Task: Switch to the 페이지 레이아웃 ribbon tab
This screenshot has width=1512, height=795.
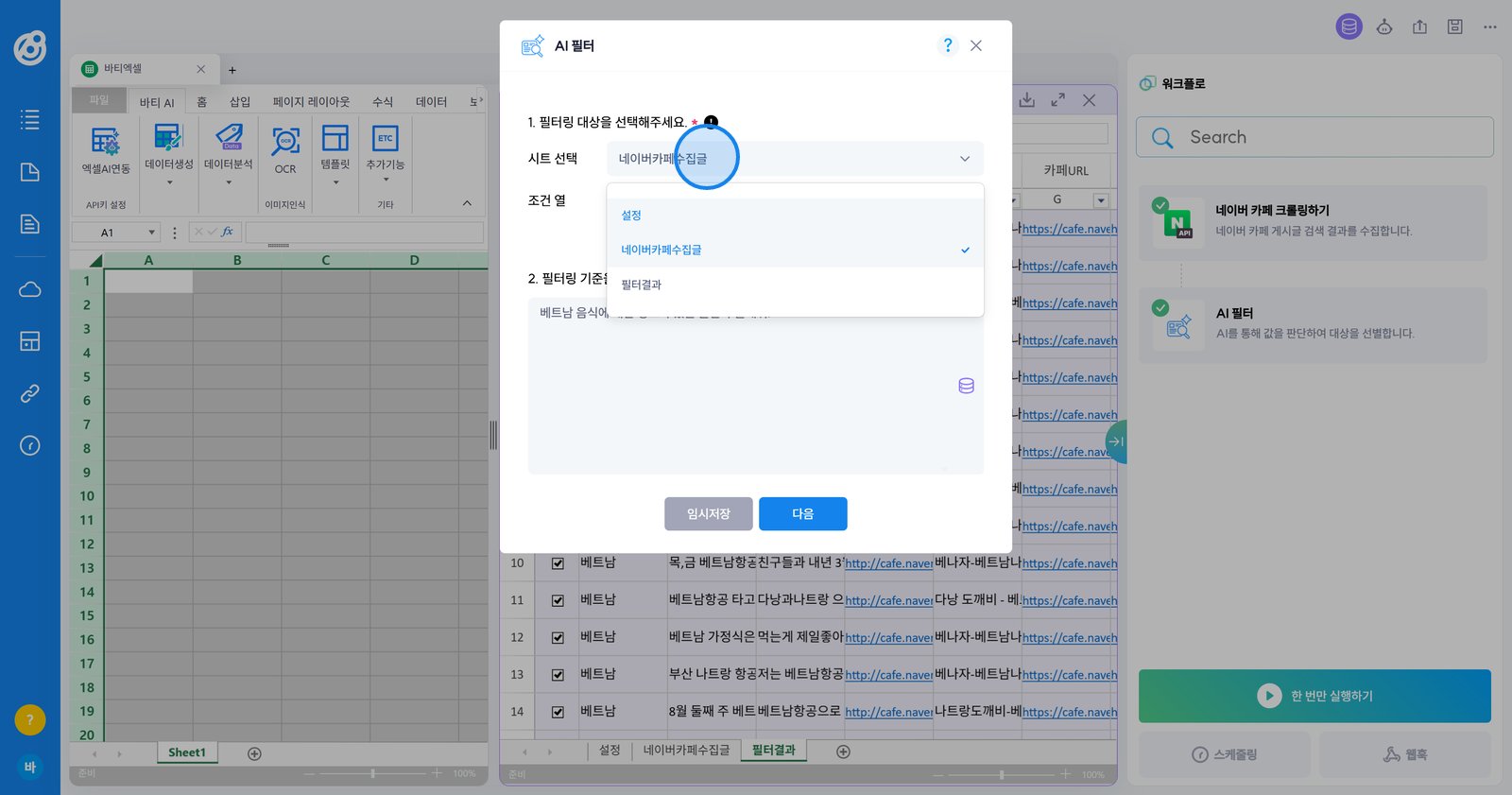Action: point(311,102)
